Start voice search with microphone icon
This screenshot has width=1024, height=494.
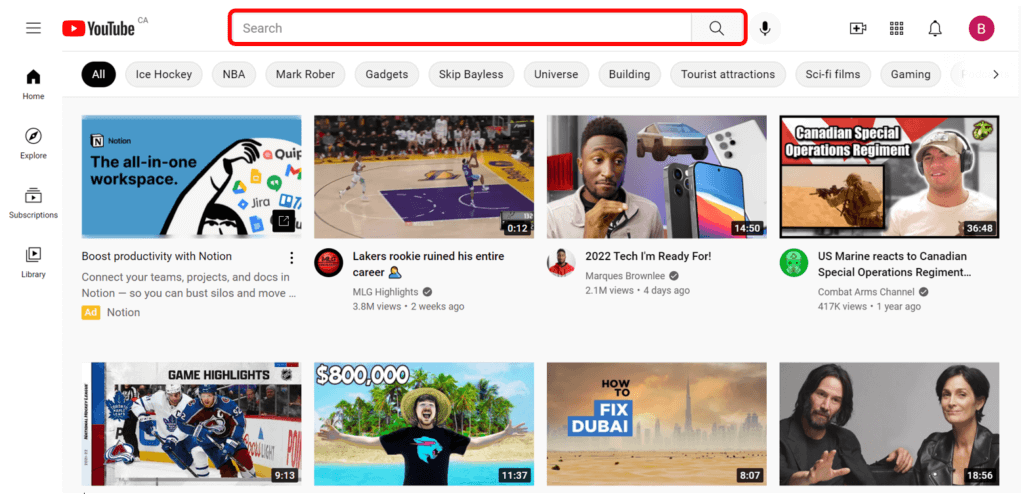coord(765,28)
